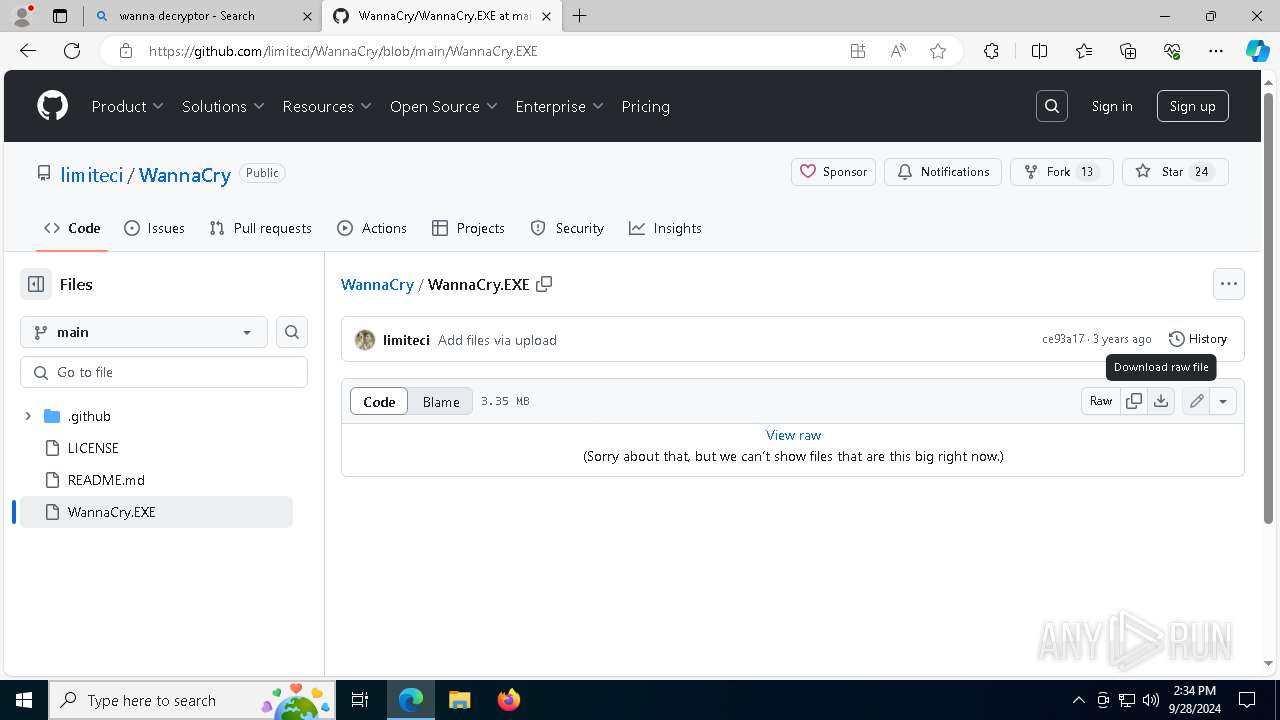The image size is (1280, 720).
Task: Open browser extensions puzzle icon
Action: pyautogui.click(x=991, y=51)
